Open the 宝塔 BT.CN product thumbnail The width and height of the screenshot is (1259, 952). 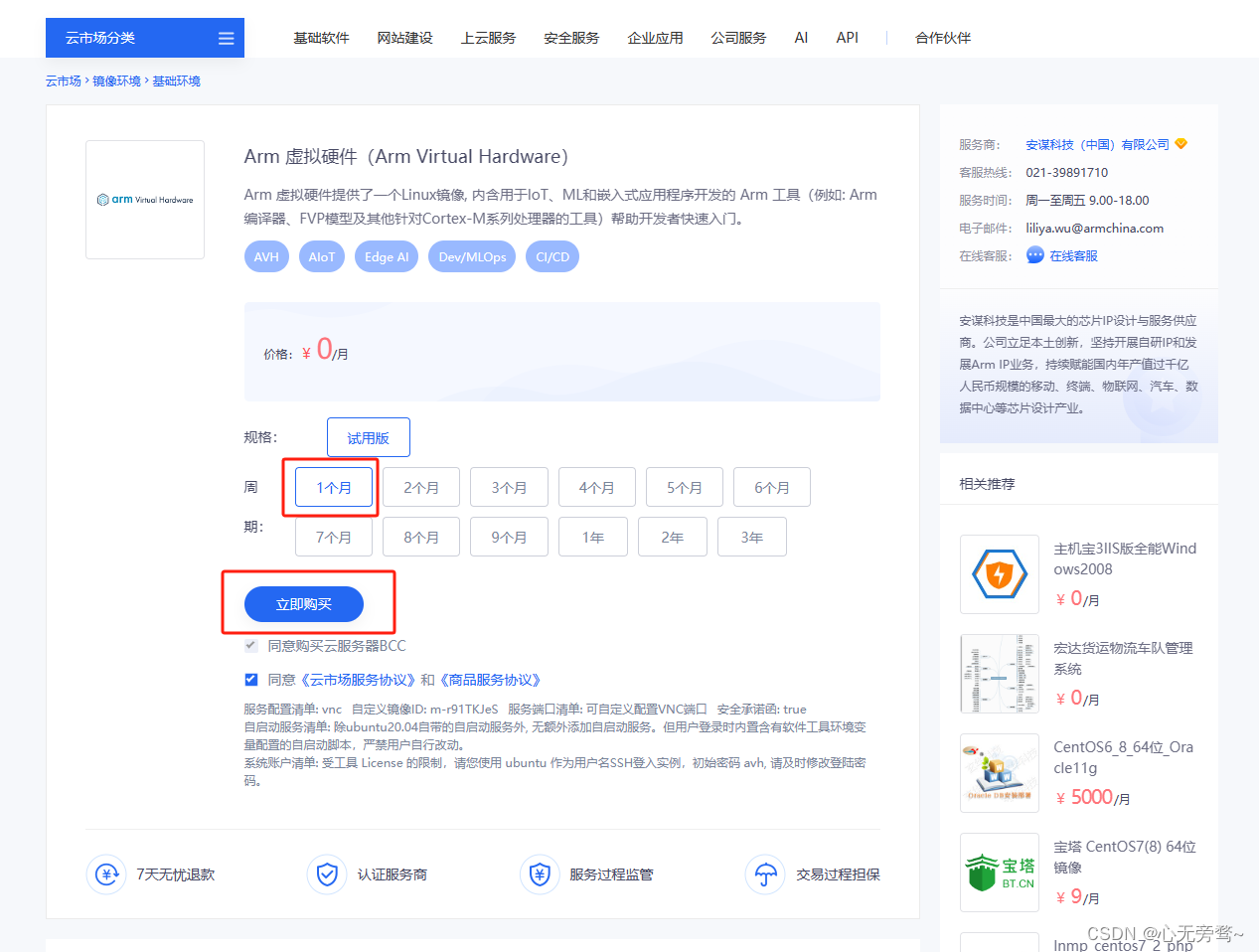click(1000, 873)
